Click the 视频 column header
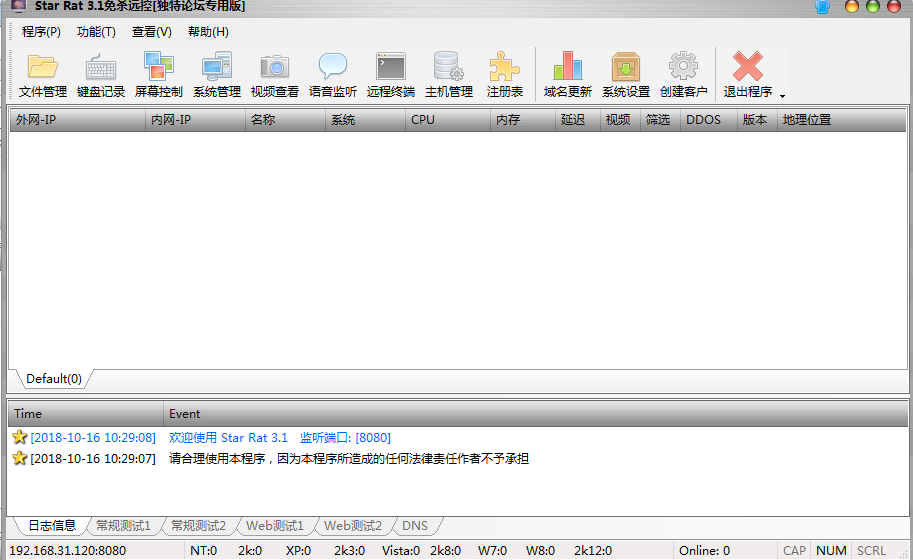This screenshot has height=560, width=913. (x=620, y=120)
